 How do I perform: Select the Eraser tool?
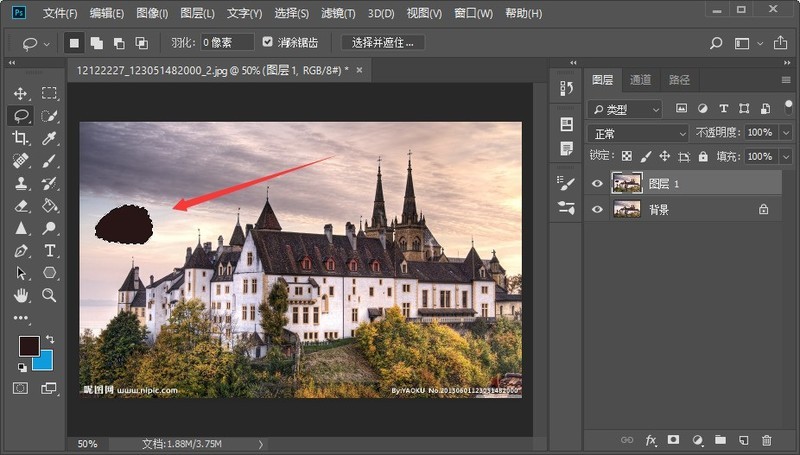click(x=20, y=206)
